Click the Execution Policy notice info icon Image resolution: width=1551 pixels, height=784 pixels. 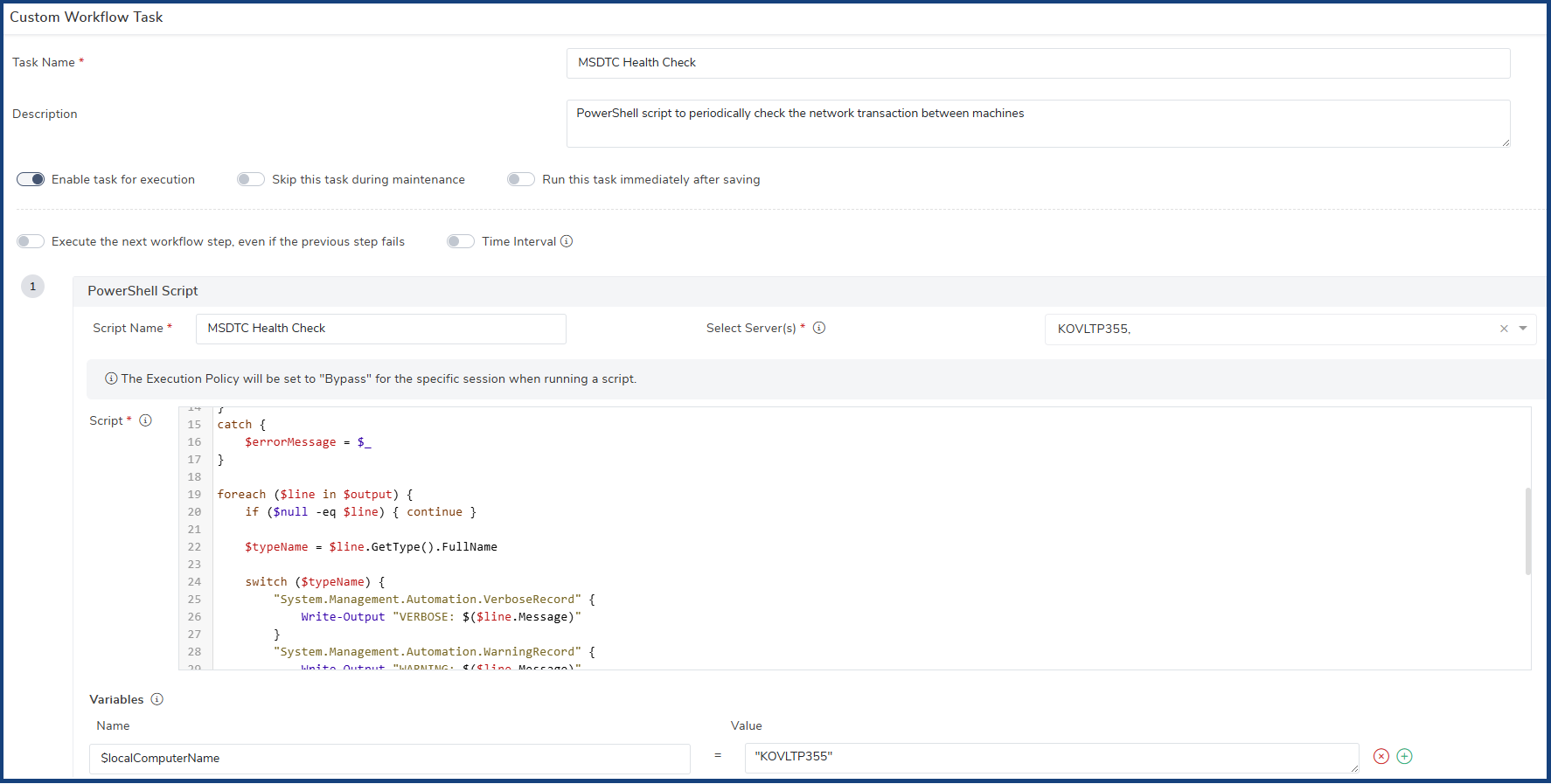click(x=111, y=378)
